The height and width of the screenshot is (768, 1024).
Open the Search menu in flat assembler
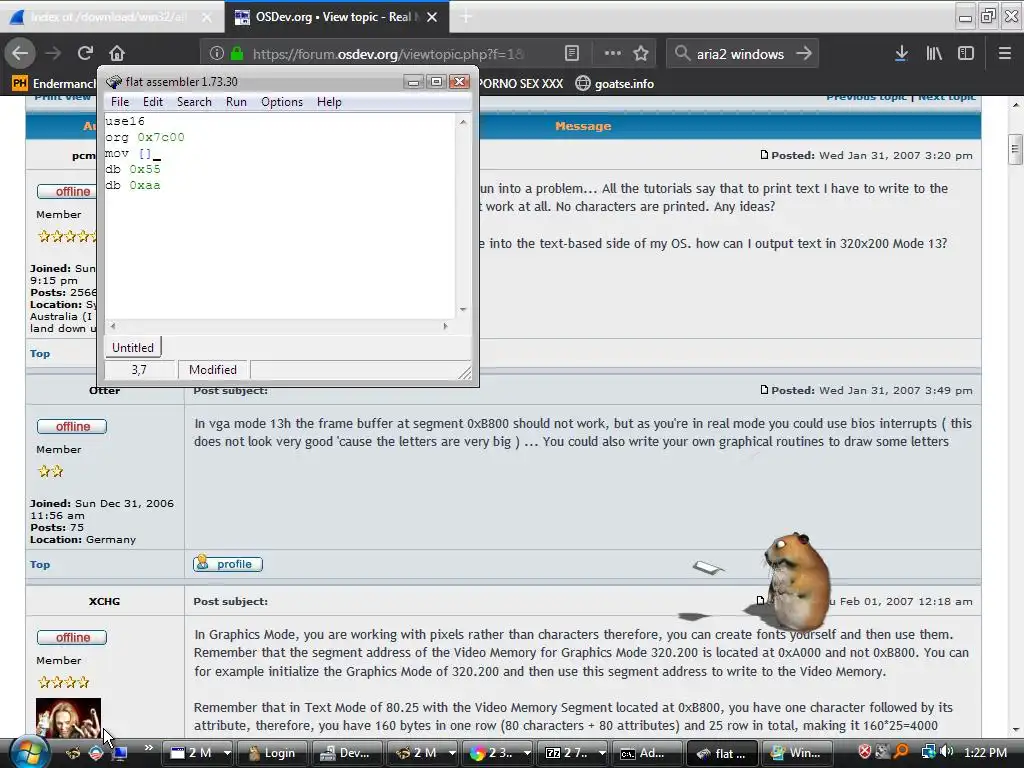194,102
